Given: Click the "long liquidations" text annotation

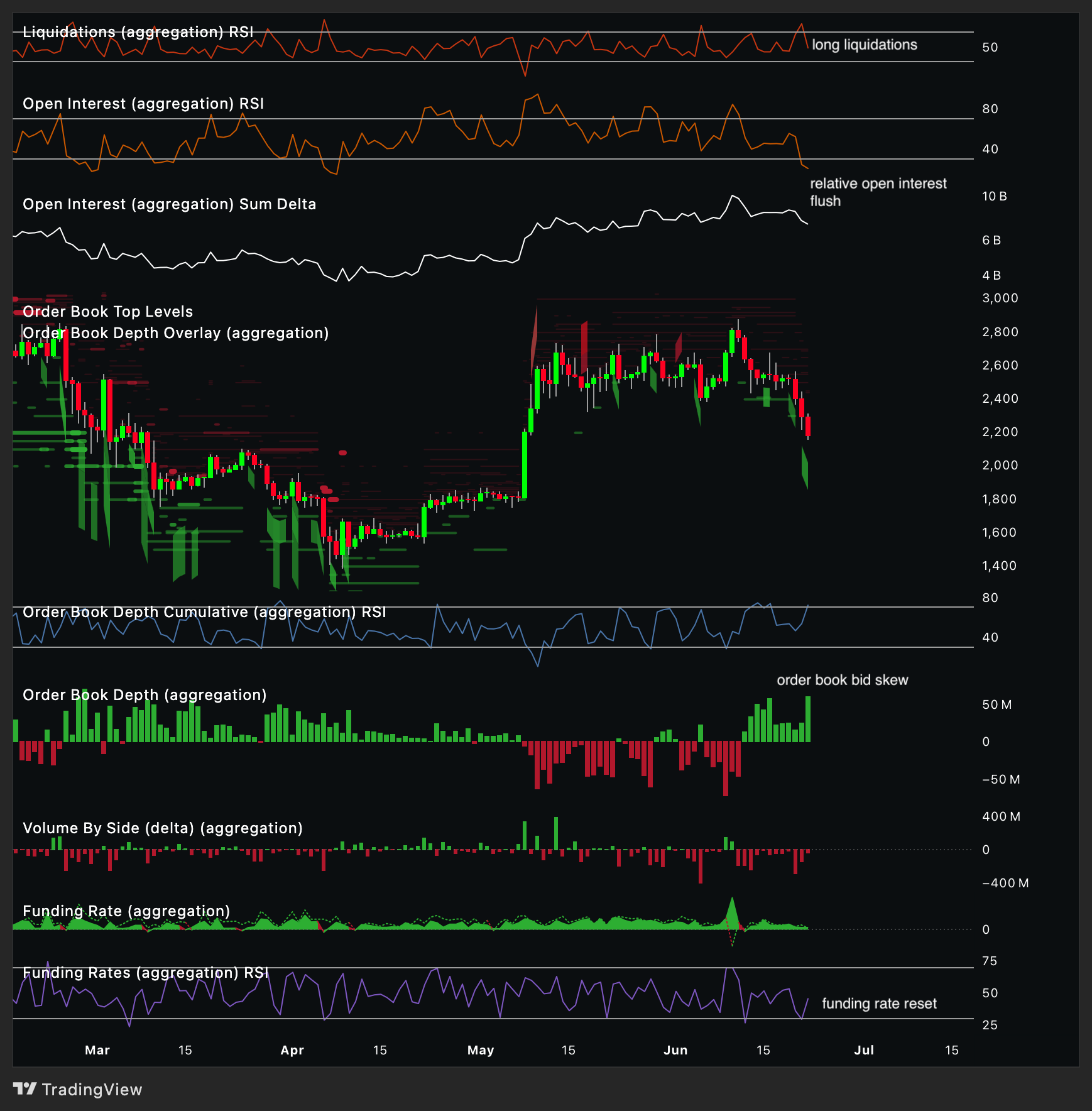Looking at the screenshot, I should (864, 45).
